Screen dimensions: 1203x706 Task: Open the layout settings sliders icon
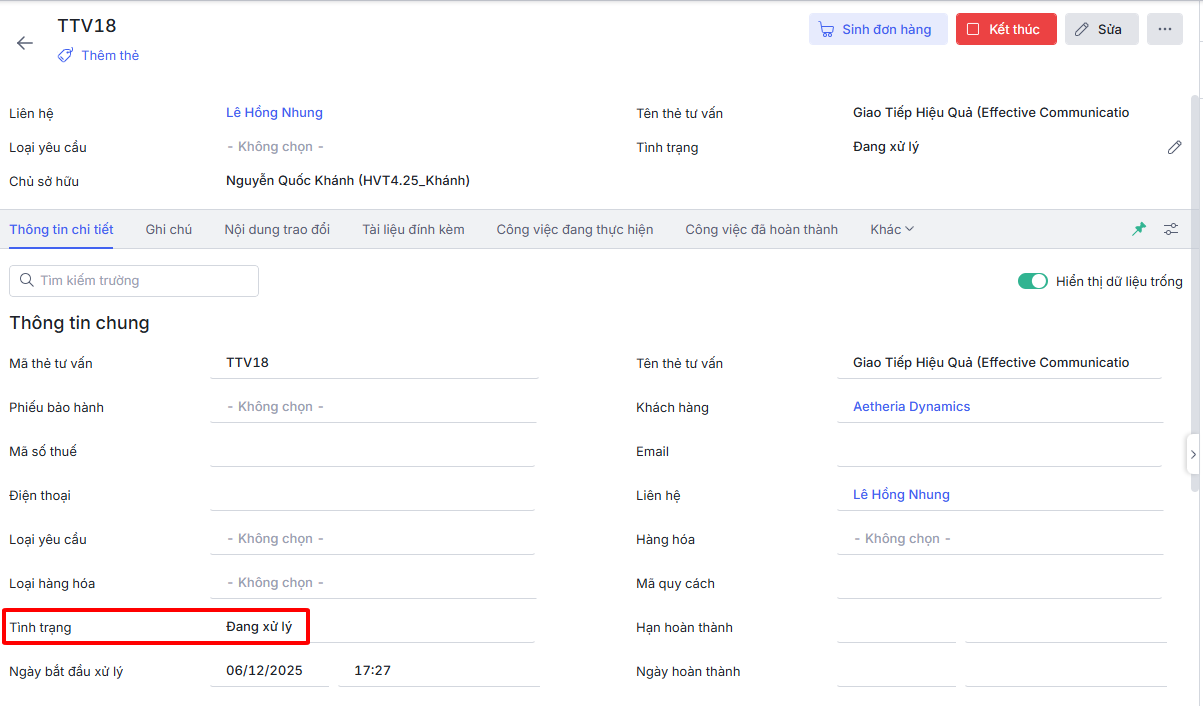1171,229
